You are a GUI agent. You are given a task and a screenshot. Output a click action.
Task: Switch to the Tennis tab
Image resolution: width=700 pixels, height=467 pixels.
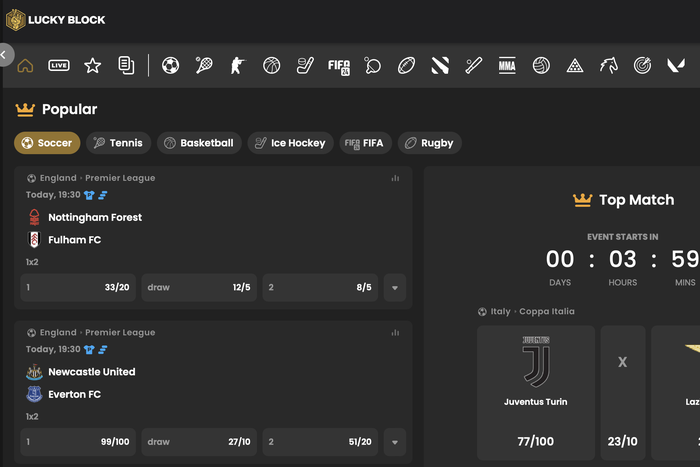[x=117, y=143]
